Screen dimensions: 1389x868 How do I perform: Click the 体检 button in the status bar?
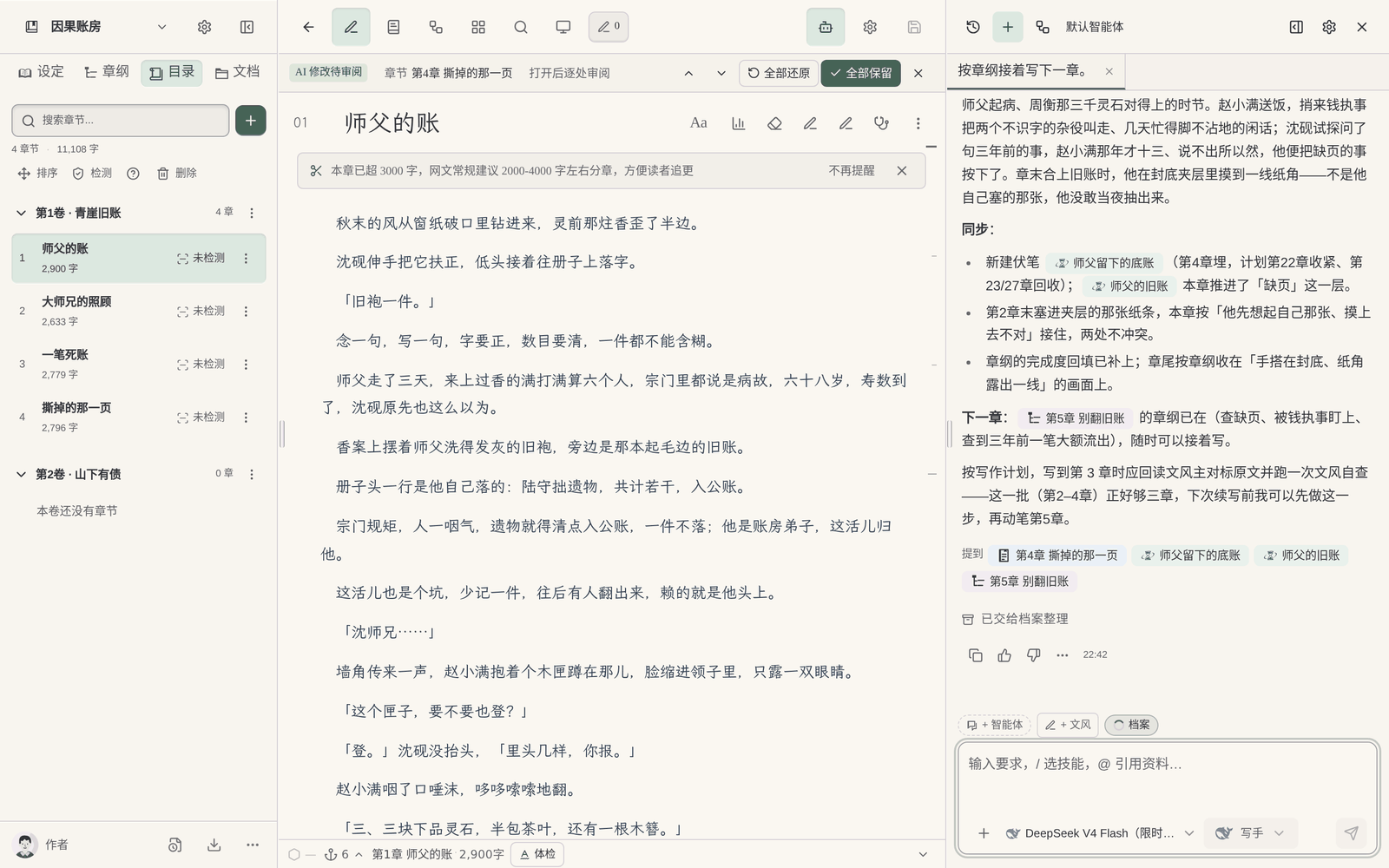click(537, 854)
